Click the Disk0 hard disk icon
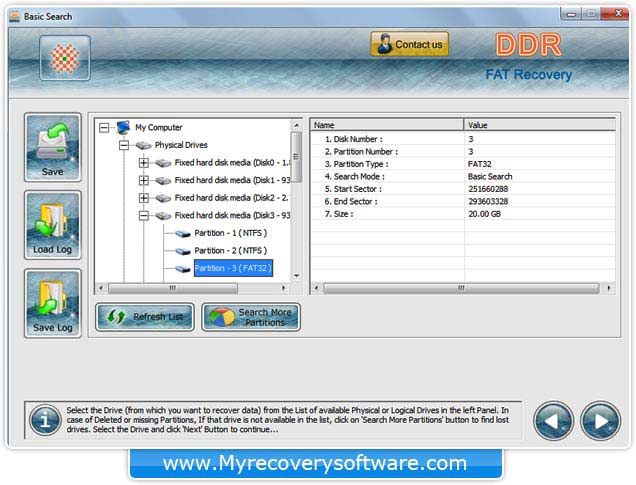Screen dimensions: 636x485 click(163, 163)
